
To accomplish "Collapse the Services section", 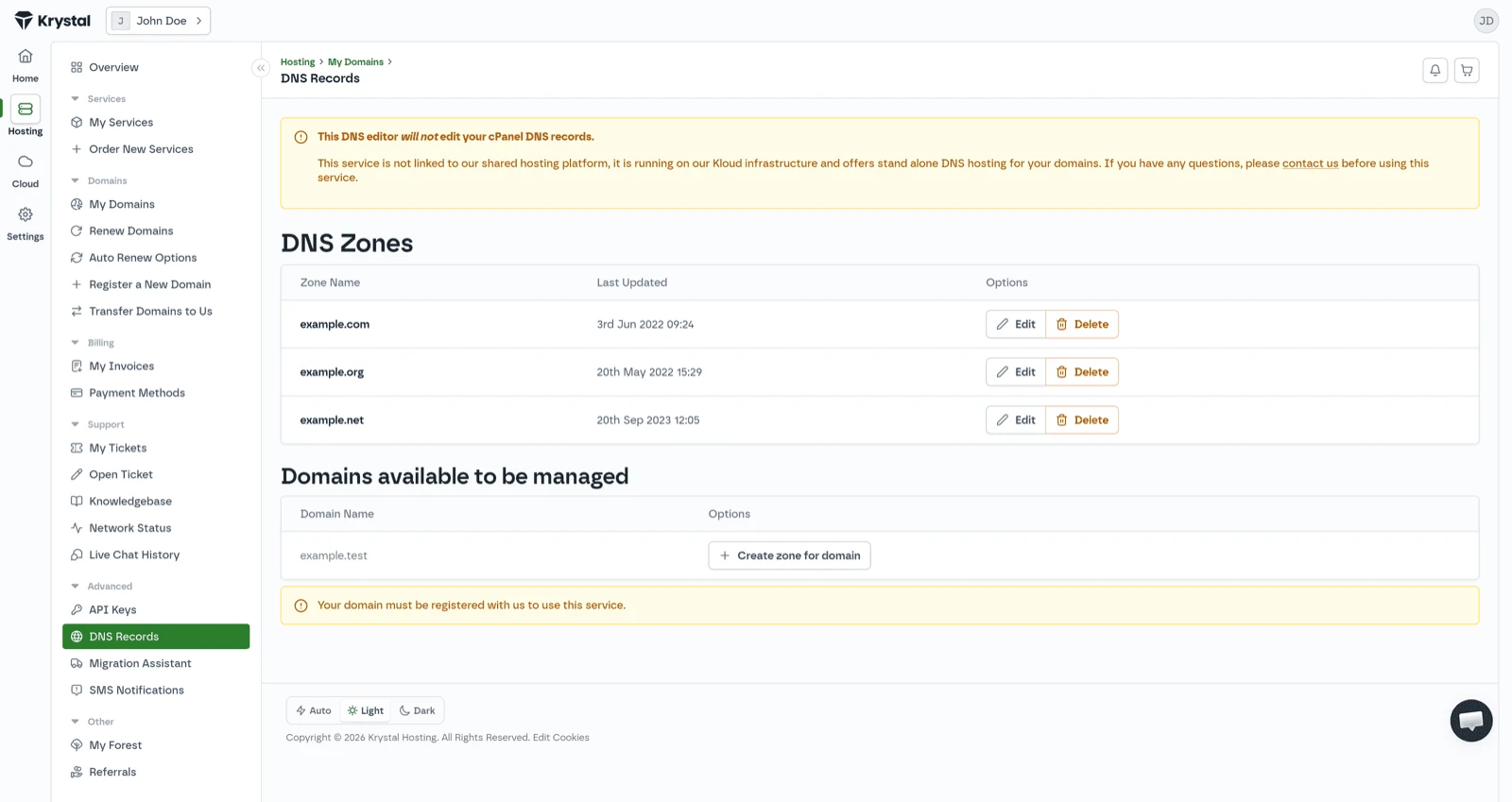I will [98, 99].
